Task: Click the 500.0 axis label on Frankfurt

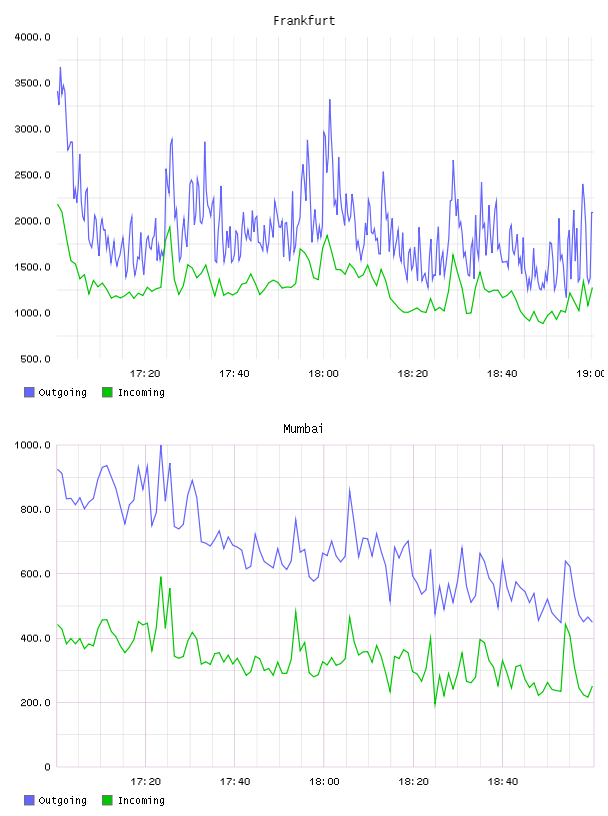Action: [x=35, y=359]
